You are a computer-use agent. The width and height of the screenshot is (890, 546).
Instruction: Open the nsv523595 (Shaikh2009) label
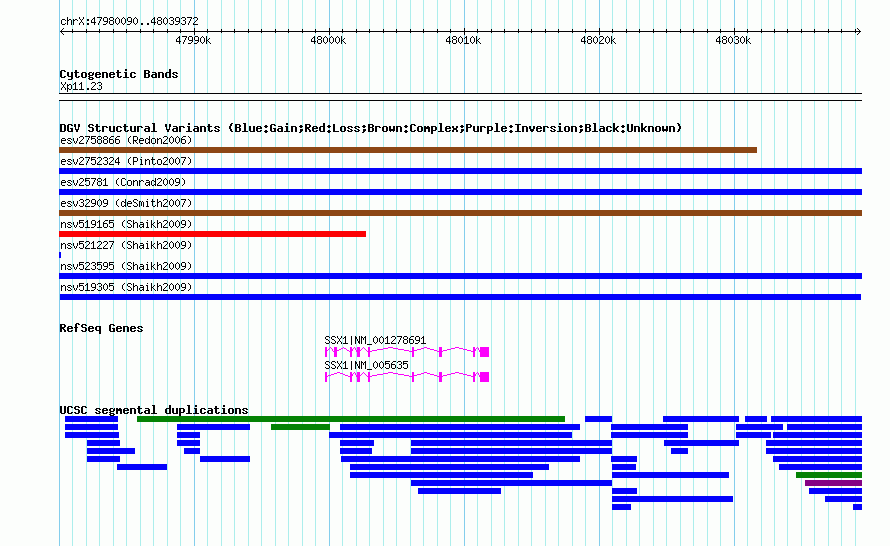[x=126, y=266]
